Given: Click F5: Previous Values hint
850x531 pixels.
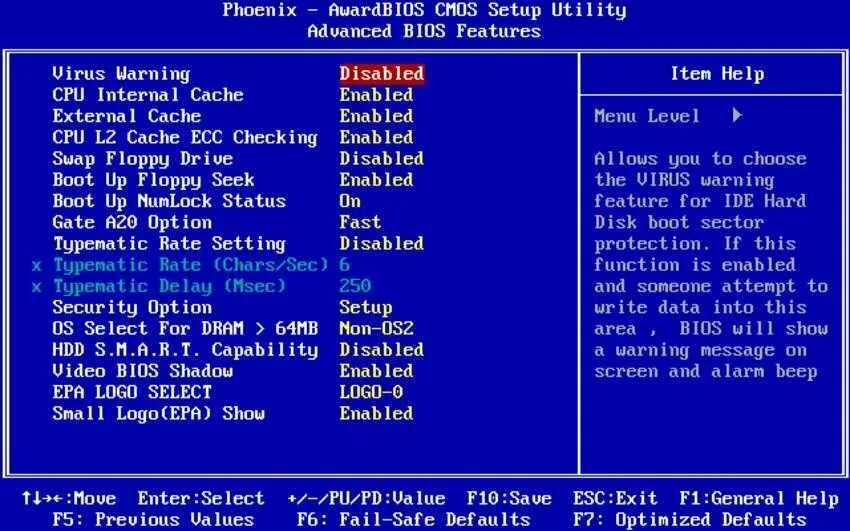Looking at the screenshot, I should (153, 520).
